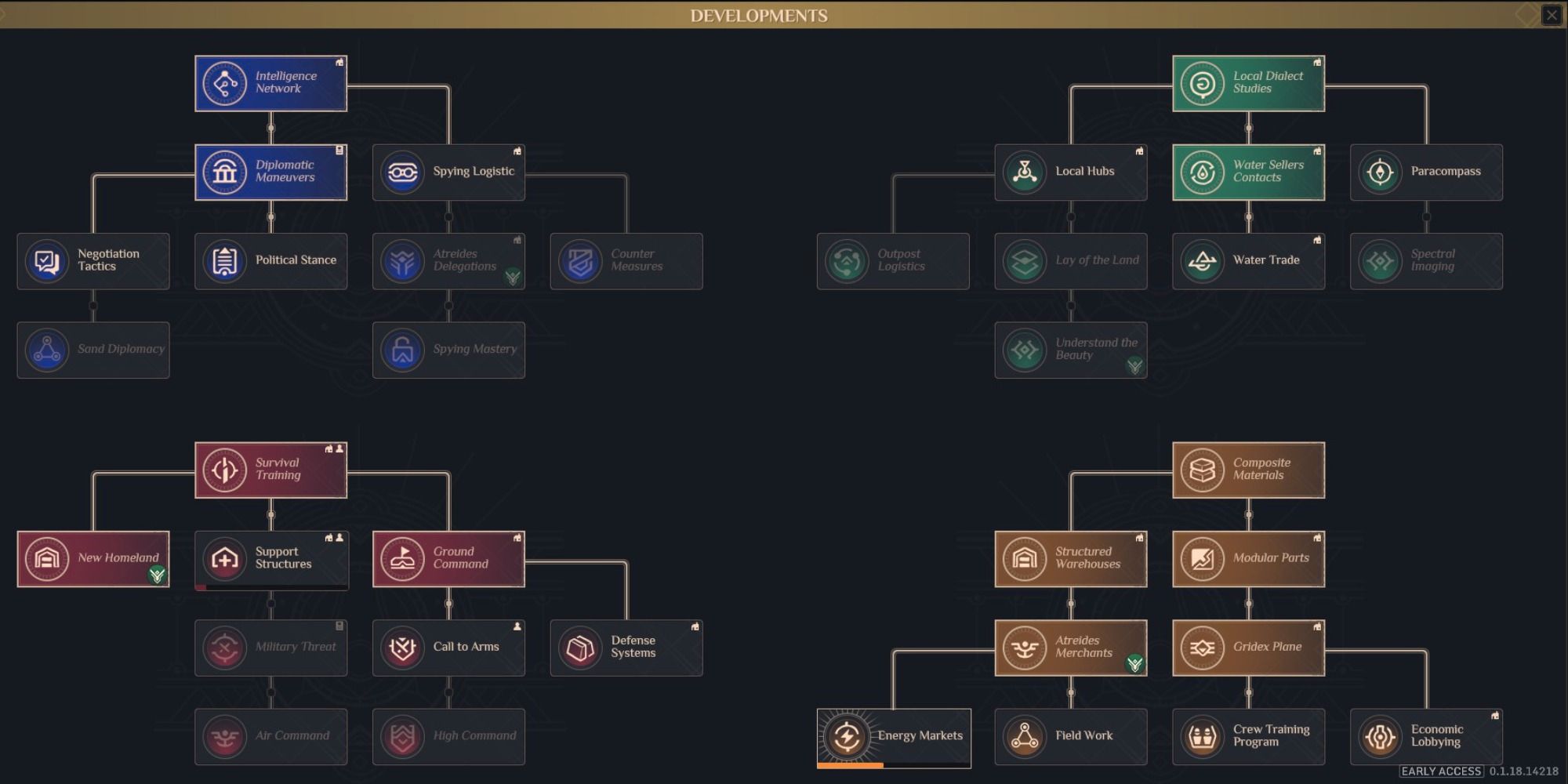Click the Field Work triangle icon
The image size is (1568, 784).
pos(1025,736)
